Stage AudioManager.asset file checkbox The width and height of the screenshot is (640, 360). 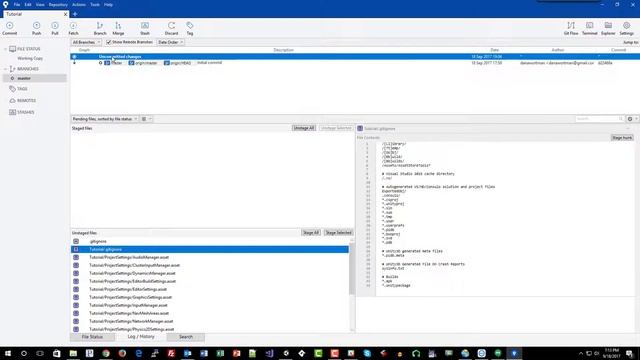76,257
